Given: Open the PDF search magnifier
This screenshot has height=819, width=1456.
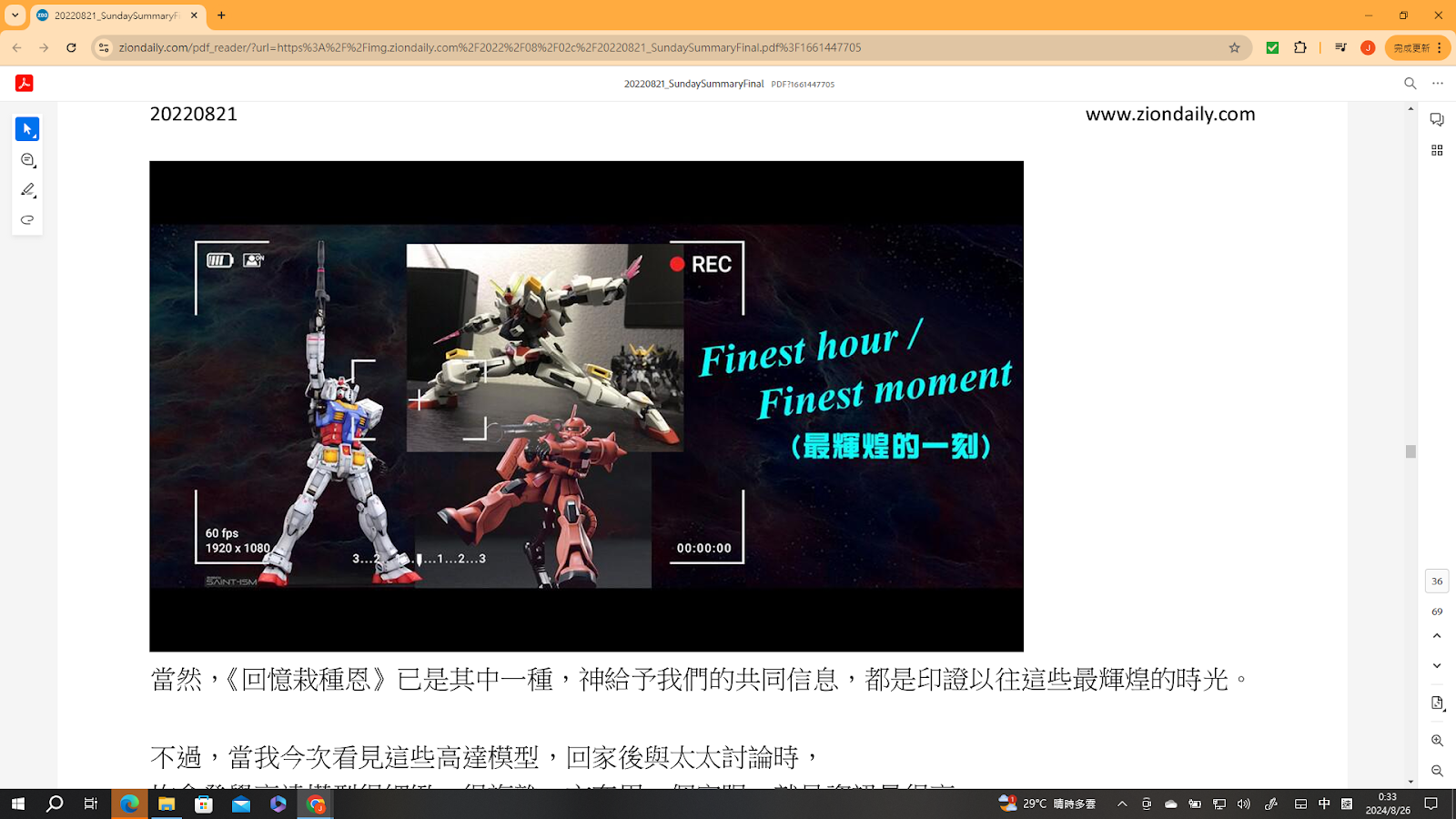Looking at the screenshot, I should [1410, 83].
